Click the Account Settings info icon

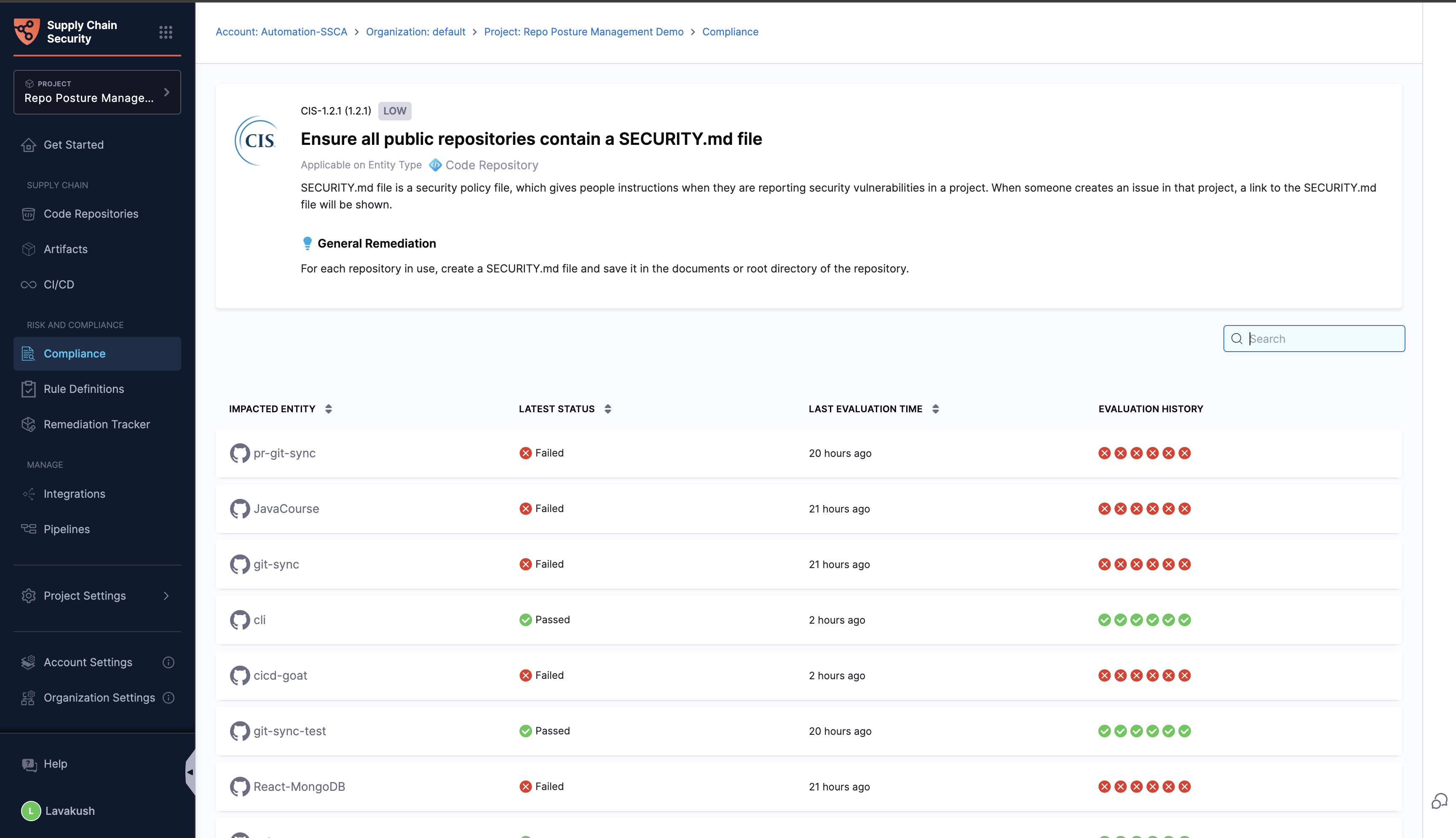168,662
